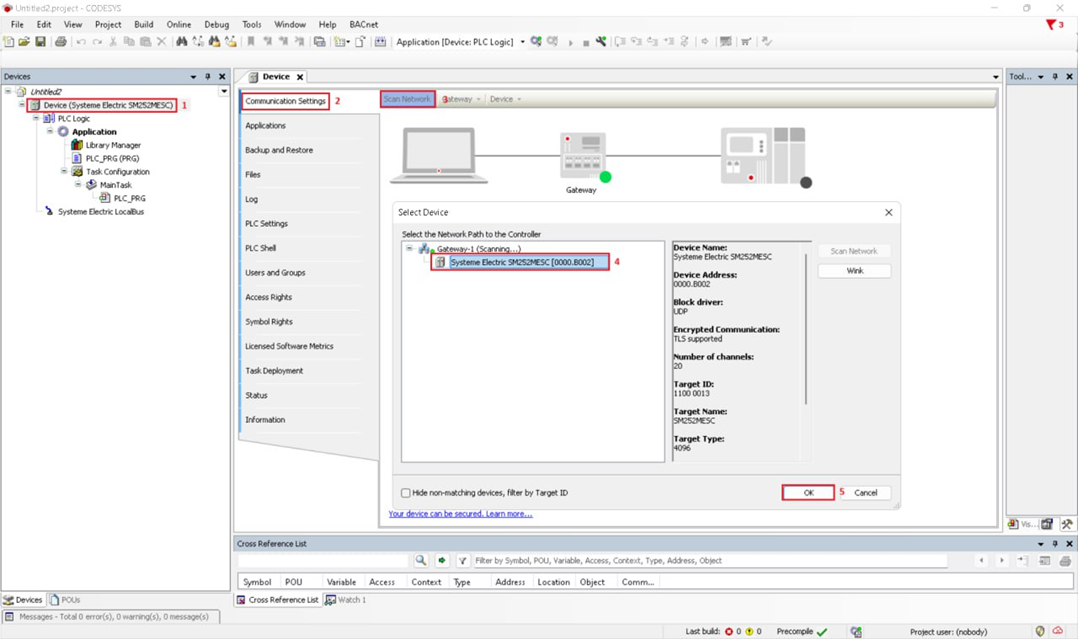Viewport: 1078px width, 639px height.
Task: Click the Save project toolbar icon
Action: (x=40, y=42)
